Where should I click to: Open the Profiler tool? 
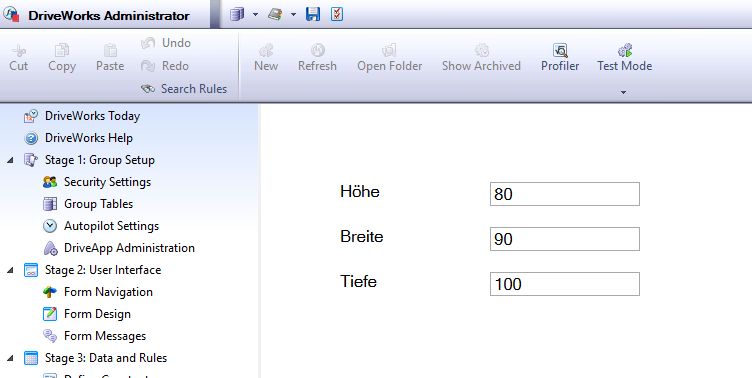point(560,58)
